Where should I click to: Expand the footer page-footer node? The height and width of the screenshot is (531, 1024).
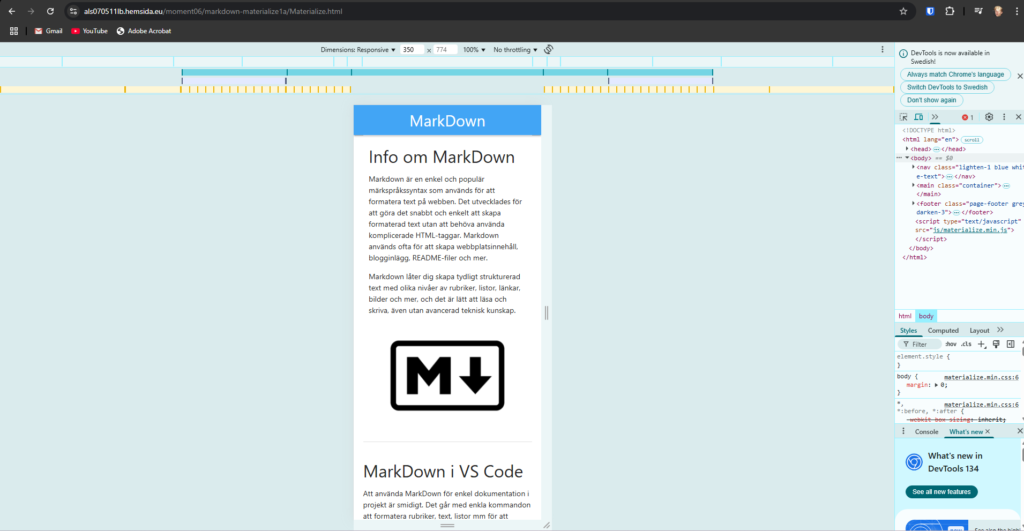tap(913, 204)
